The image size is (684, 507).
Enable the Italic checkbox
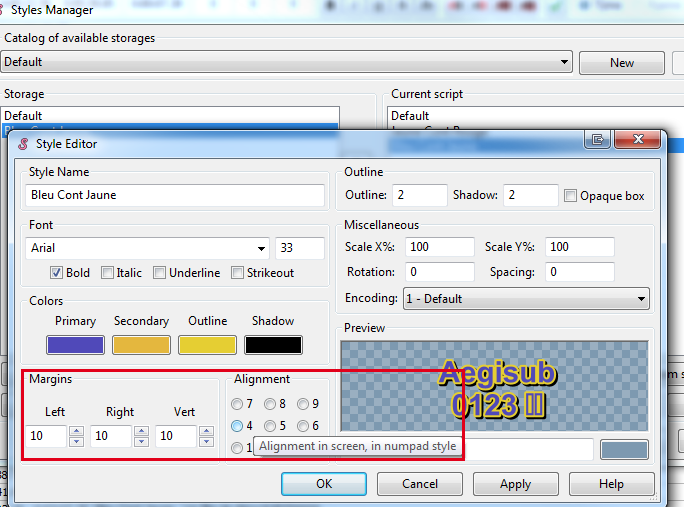(x=107, y=273)
